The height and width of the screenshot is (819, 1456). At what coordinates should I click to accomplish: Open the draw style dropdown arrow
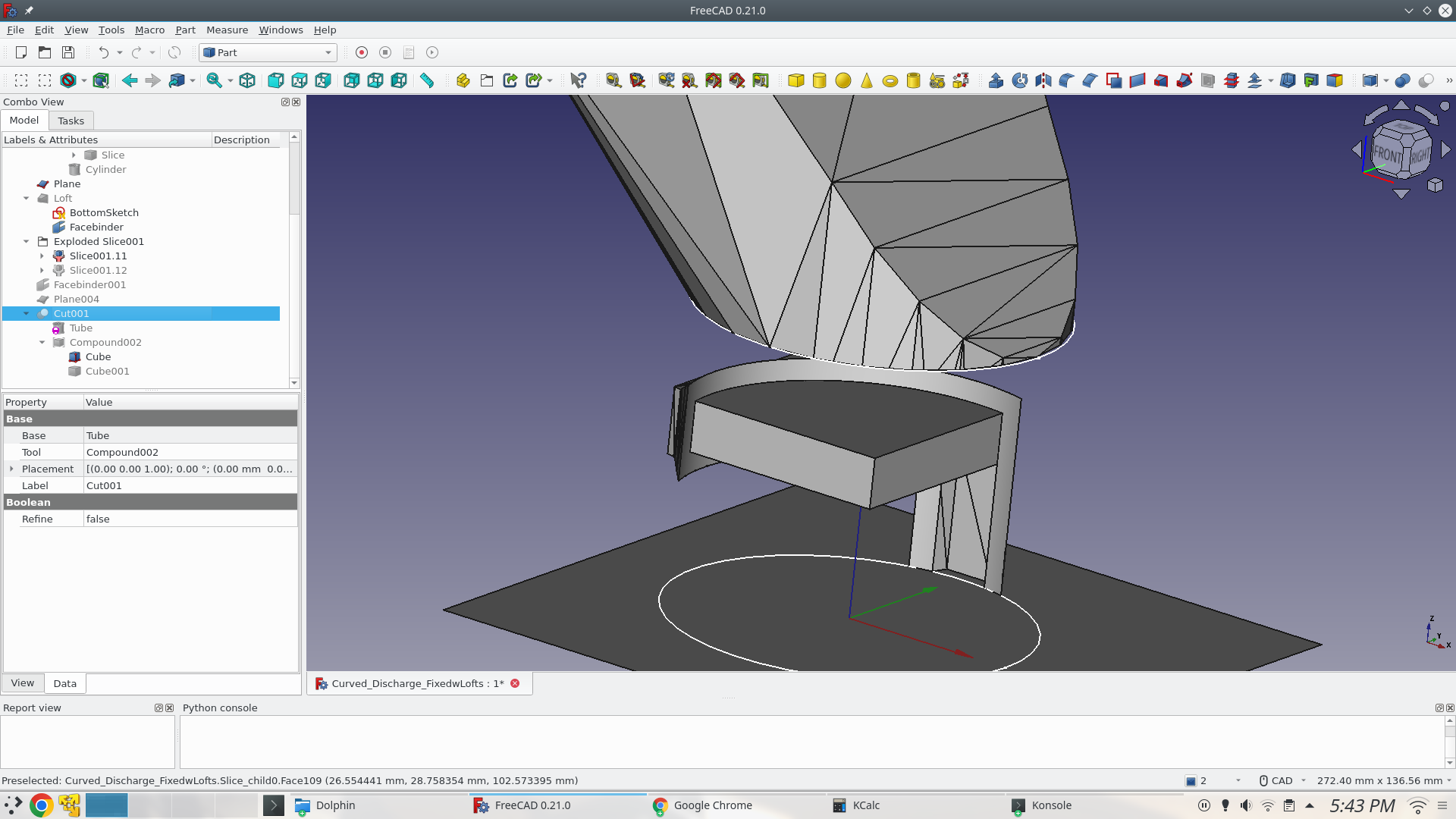coord(83,80)
